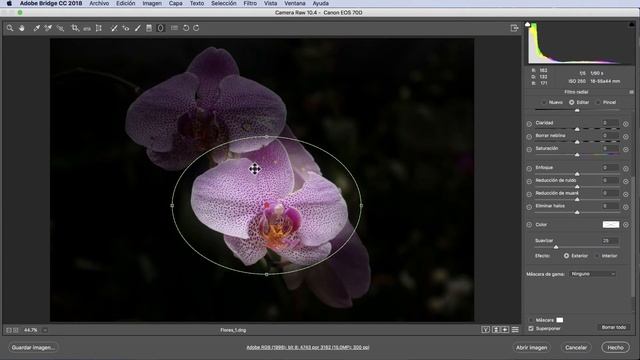Select the Color Sampler tool
The image size is (640, 360).
[x=48, y=28]
